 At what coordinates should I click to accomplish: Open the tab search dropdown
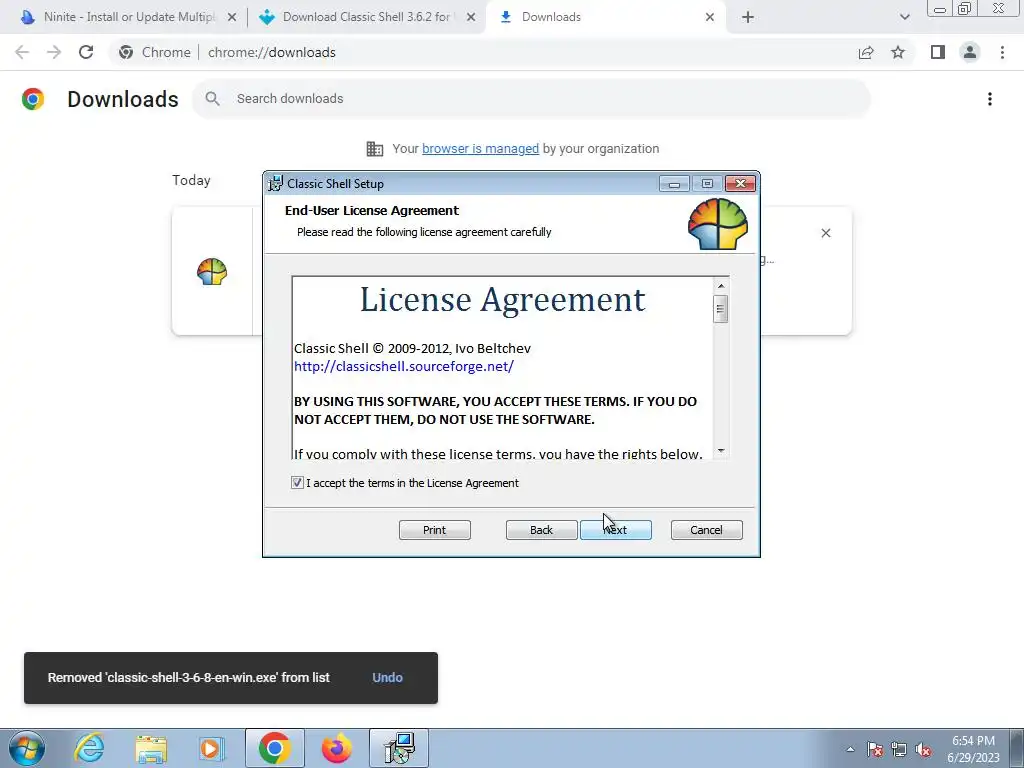pos(904,17)
